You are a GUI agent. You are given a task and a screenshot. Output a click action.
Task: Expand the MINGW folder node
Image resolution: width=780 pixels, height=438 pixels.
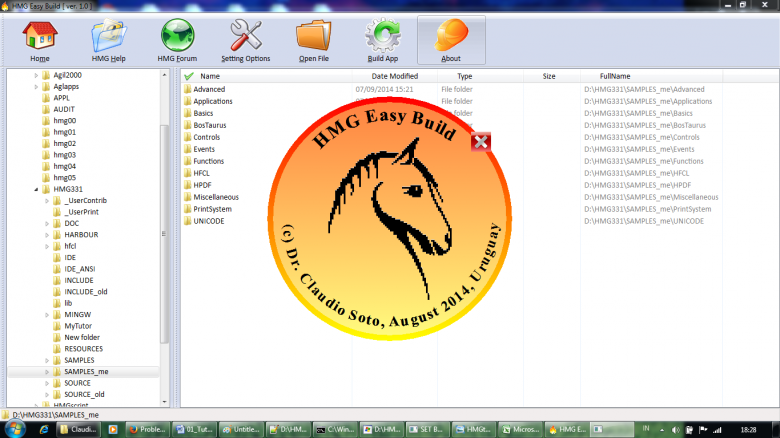(47, 315)
